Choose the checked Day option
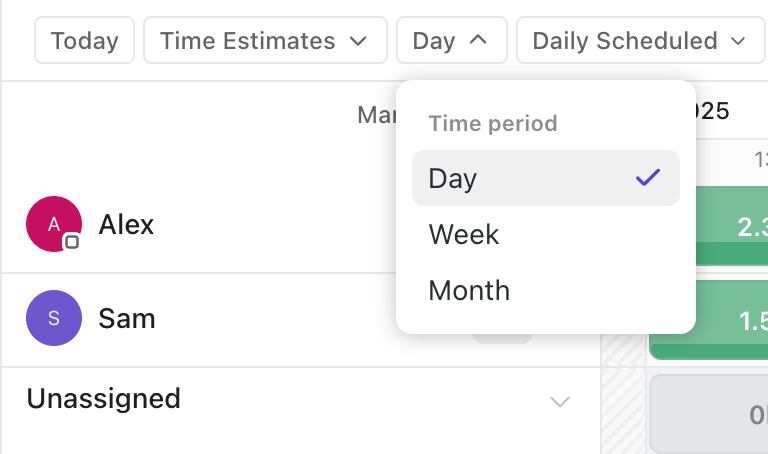This screenshot has height=454, width=768. click(x=546, y=178)
